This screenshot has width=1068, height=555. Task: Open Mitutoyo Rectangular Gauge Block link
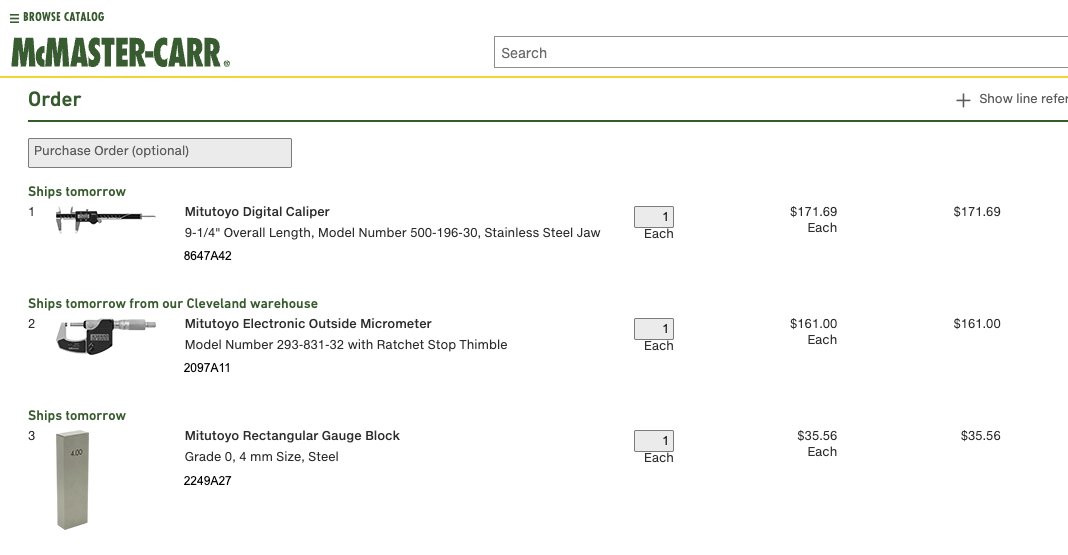tap(292, 436)
